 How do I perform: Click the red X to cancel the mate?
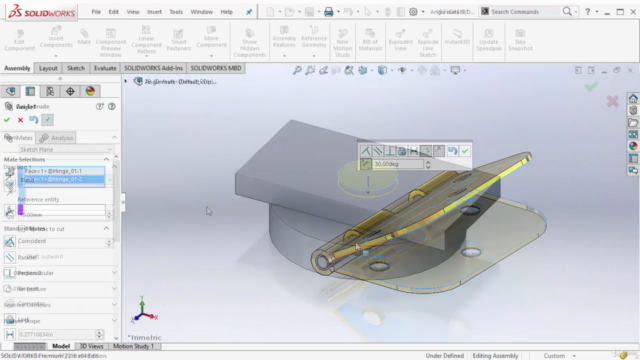click(20, 120)
